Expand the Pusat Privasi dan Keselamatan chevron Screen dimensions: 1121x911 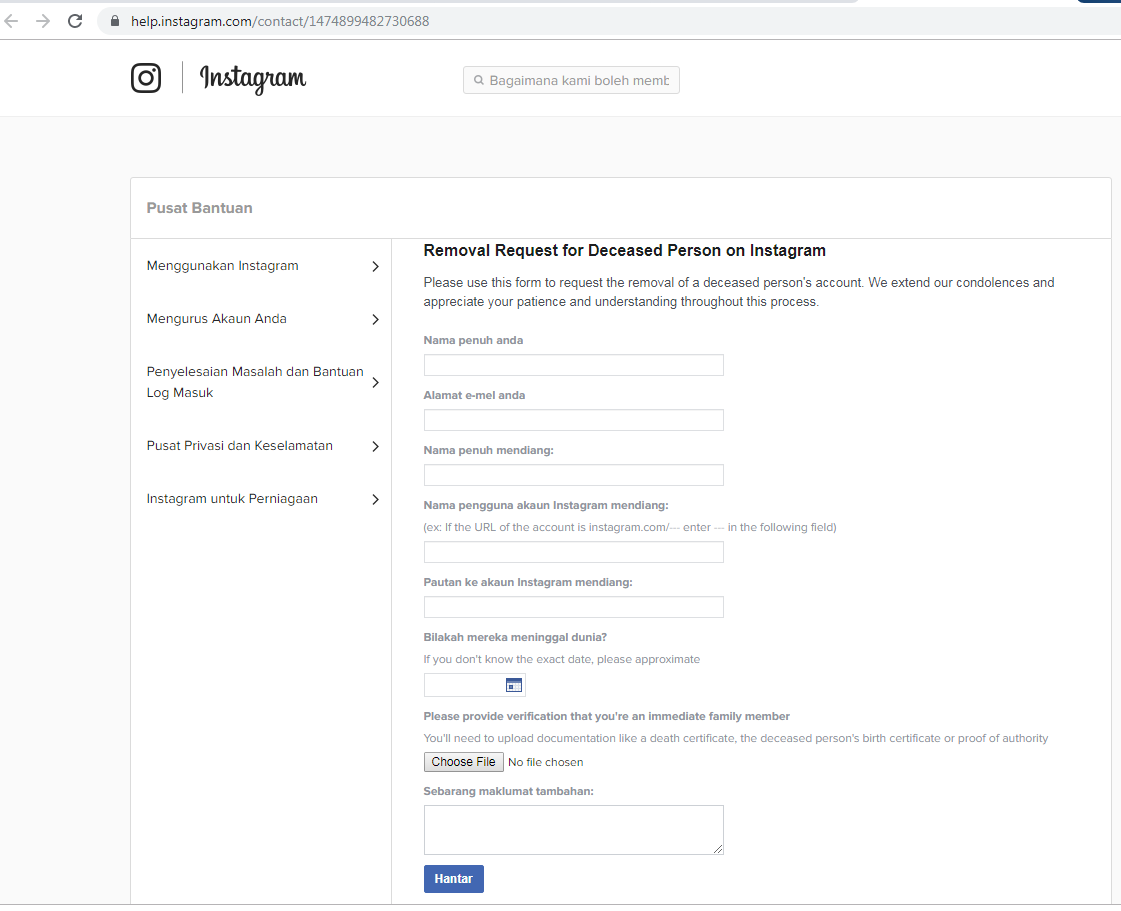[x=375, y=447]
